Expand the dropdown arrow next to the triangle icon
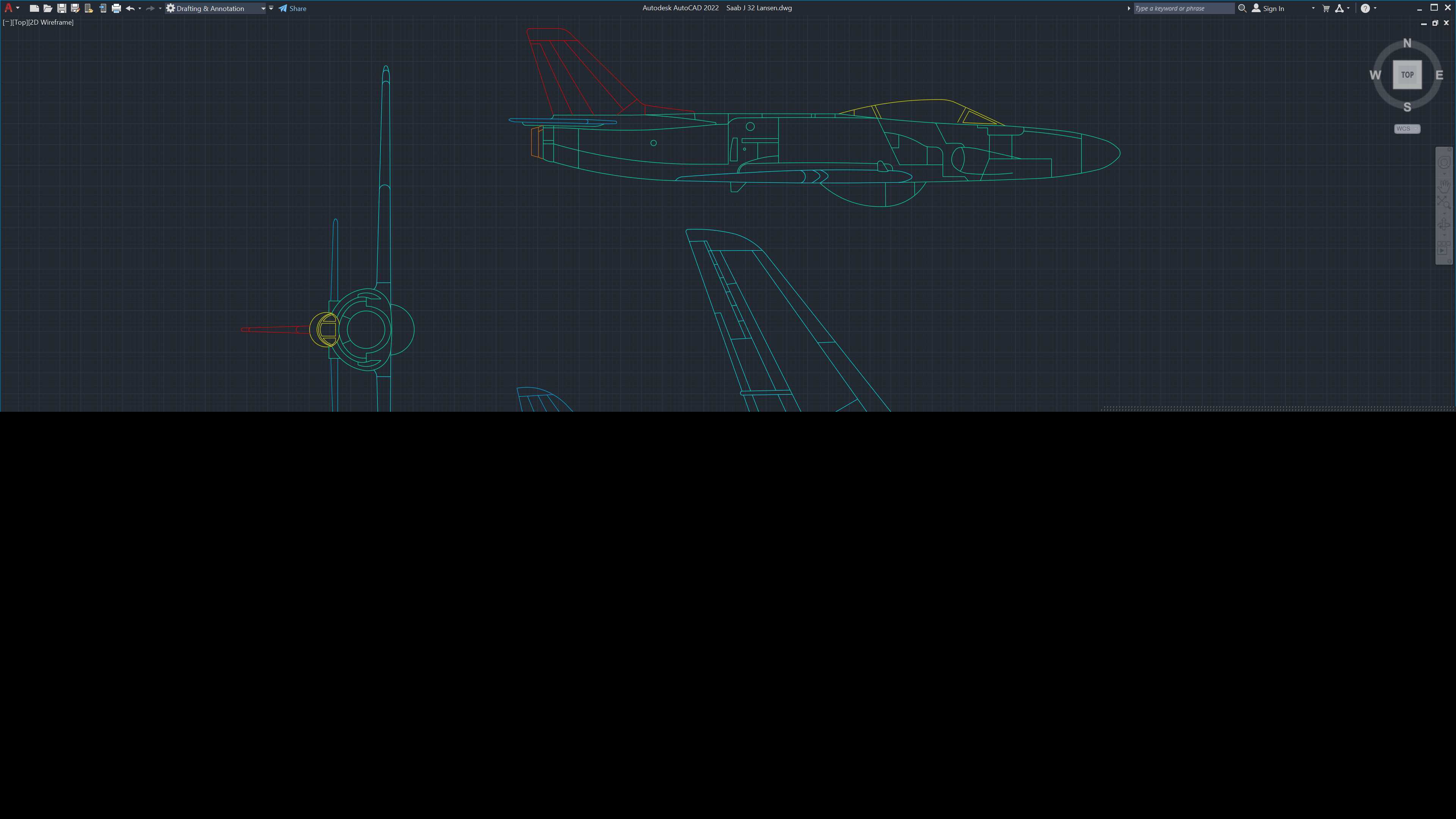 [x=1348, y=8]
